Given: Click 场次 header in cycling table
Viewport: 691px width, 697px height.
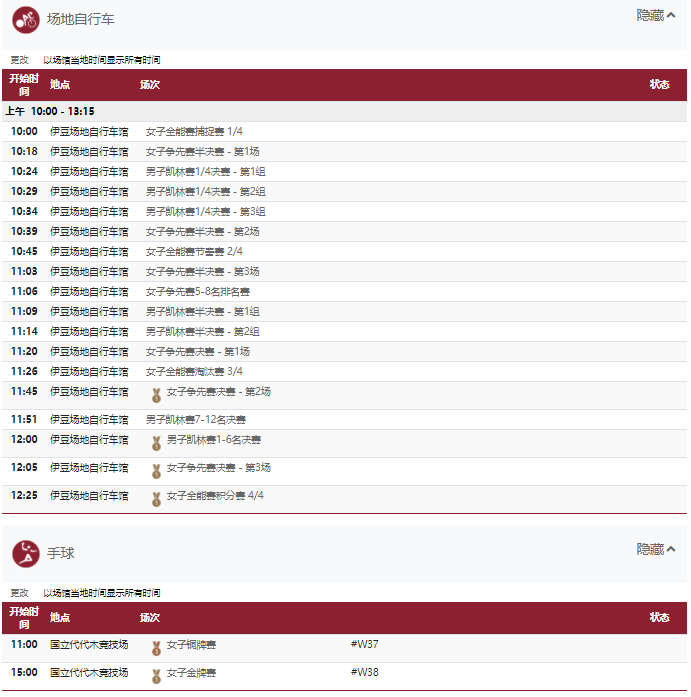Looking at the screenshot, I should pos(150,84).
